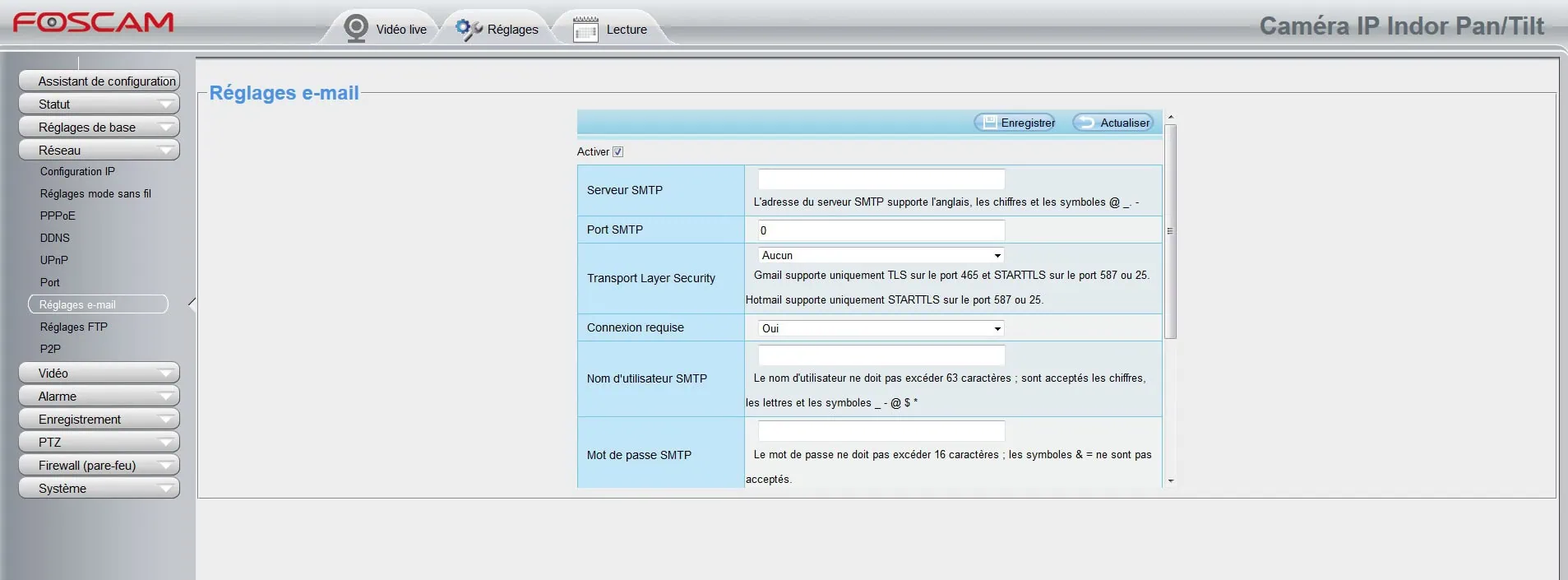Click the form's vertical scrollbar thumb
Image resolution: width=1568 pixels, height=580 pixels.
coord(1171,231)
